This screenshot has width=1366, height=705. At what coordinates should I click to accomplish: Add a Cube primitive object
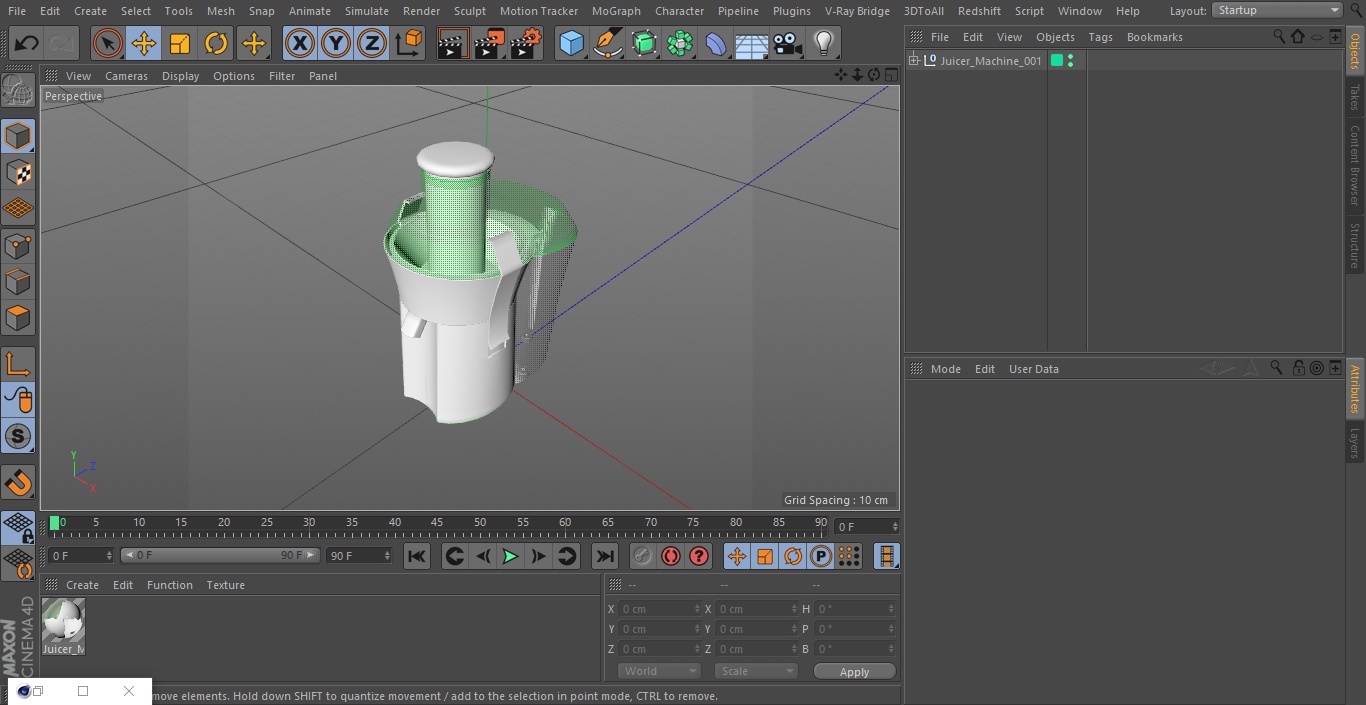571,43
